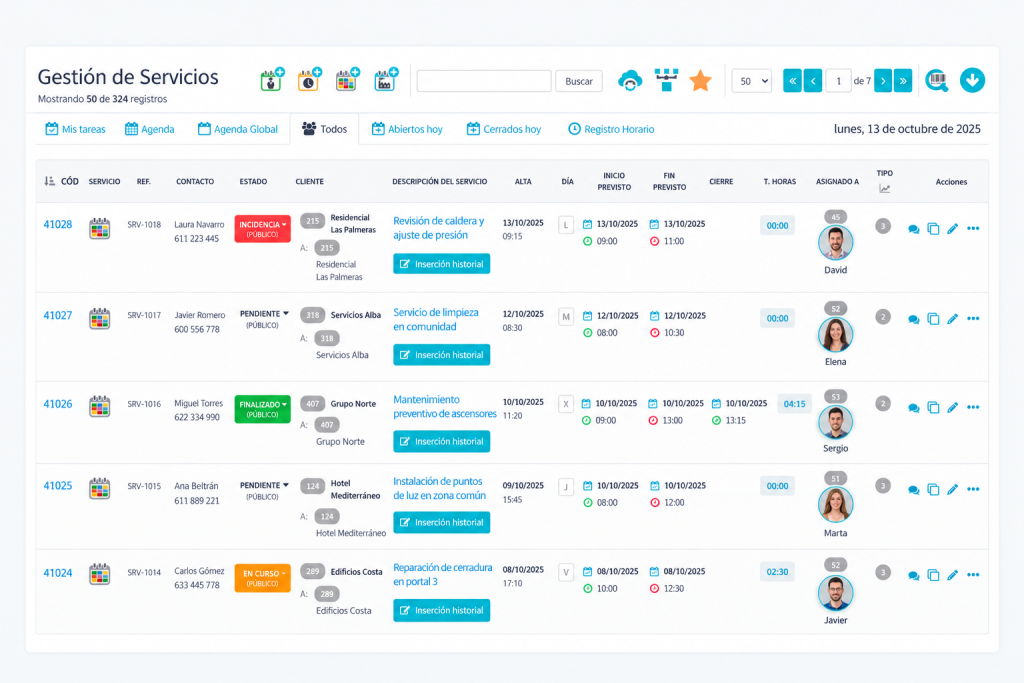
Task: Click Inserción historial for caldera service
Action: tap(441, 264)
